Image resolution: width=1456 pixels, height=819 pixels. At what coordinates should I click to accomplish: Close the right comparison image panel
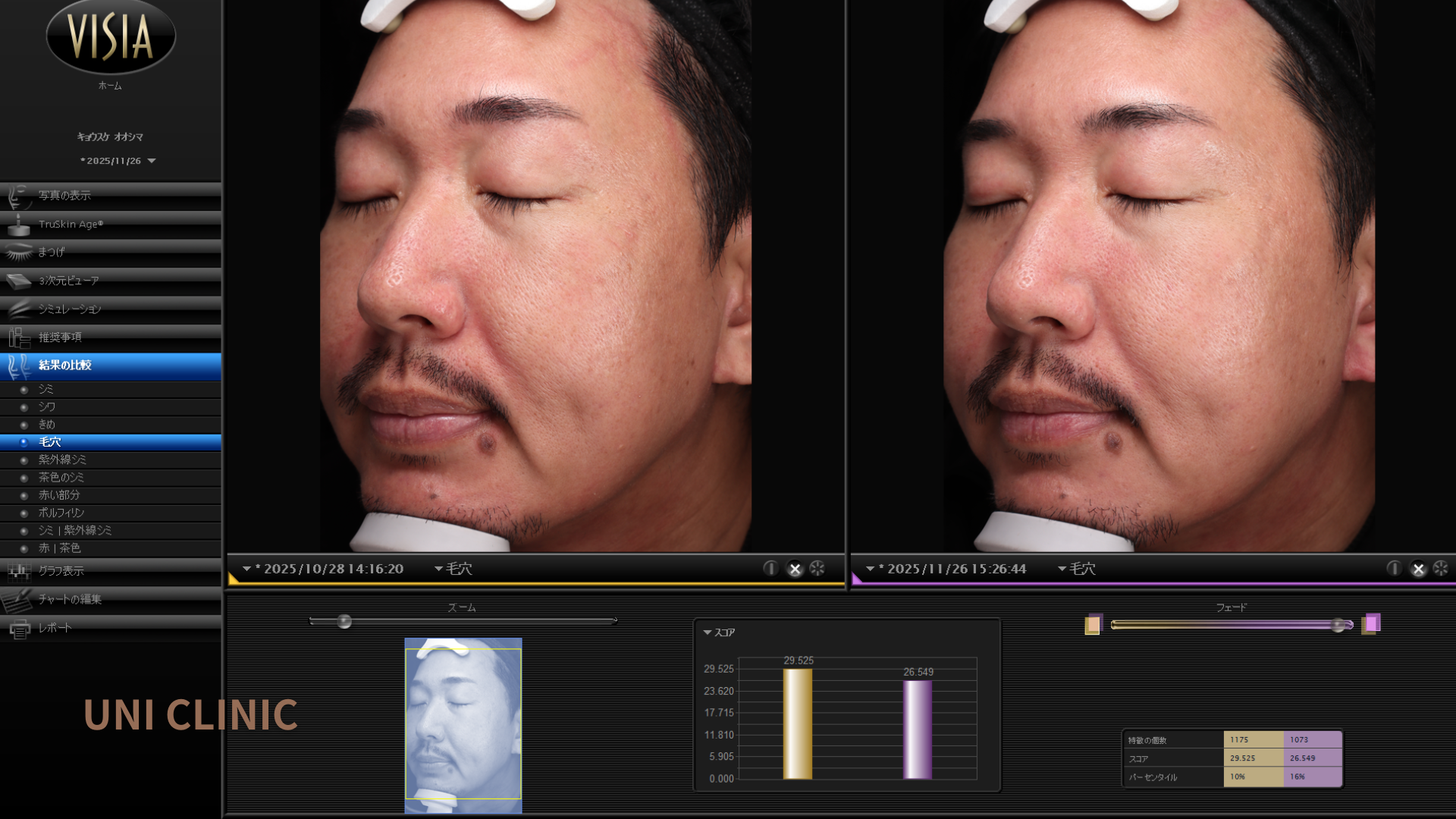(1418, 569)
